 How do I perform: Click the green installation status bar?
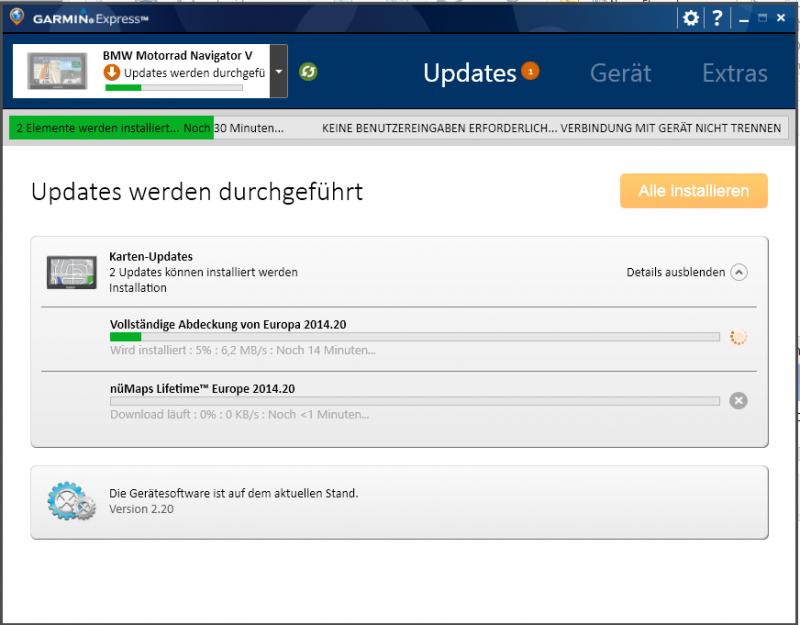pyautogui.click(x=112, y=128)
